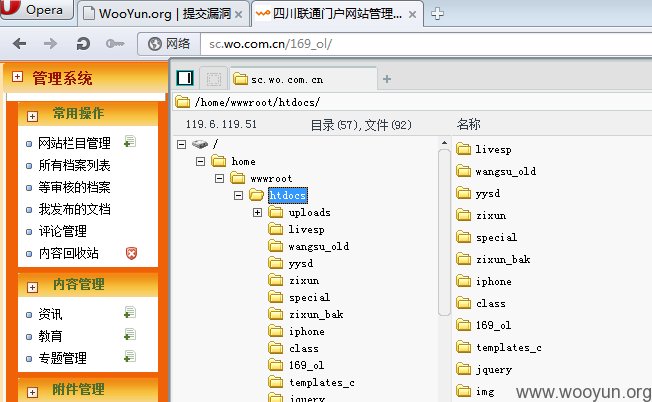Open 我发布的文档 link
Image resolution: width=652 pixels, height=402 pixels.
[74, 209]
